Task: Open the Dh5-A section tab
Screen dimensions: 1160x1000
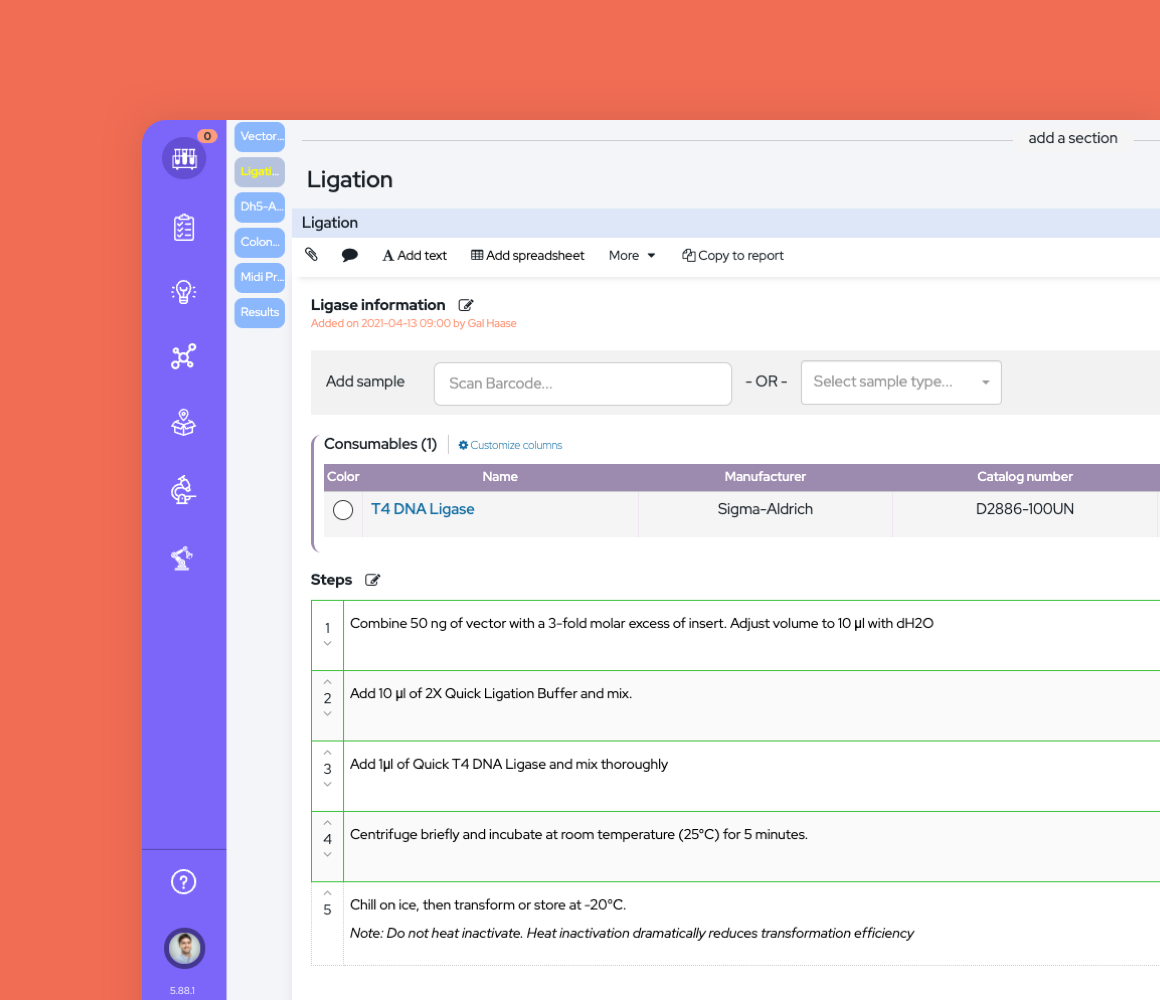Action: click(x=259, y=207)
